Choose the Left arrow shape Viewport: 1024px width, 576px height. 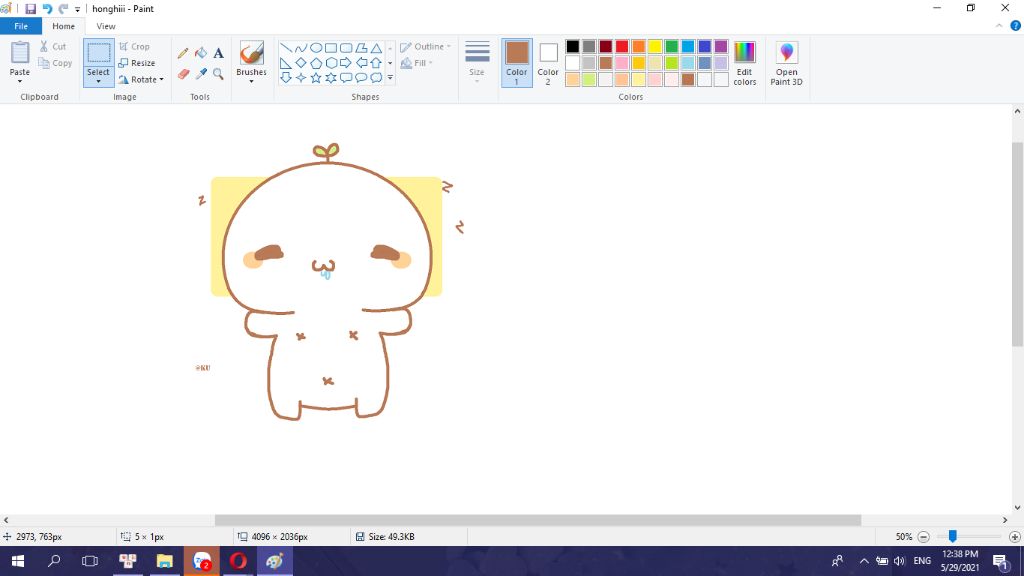point(361,63)
